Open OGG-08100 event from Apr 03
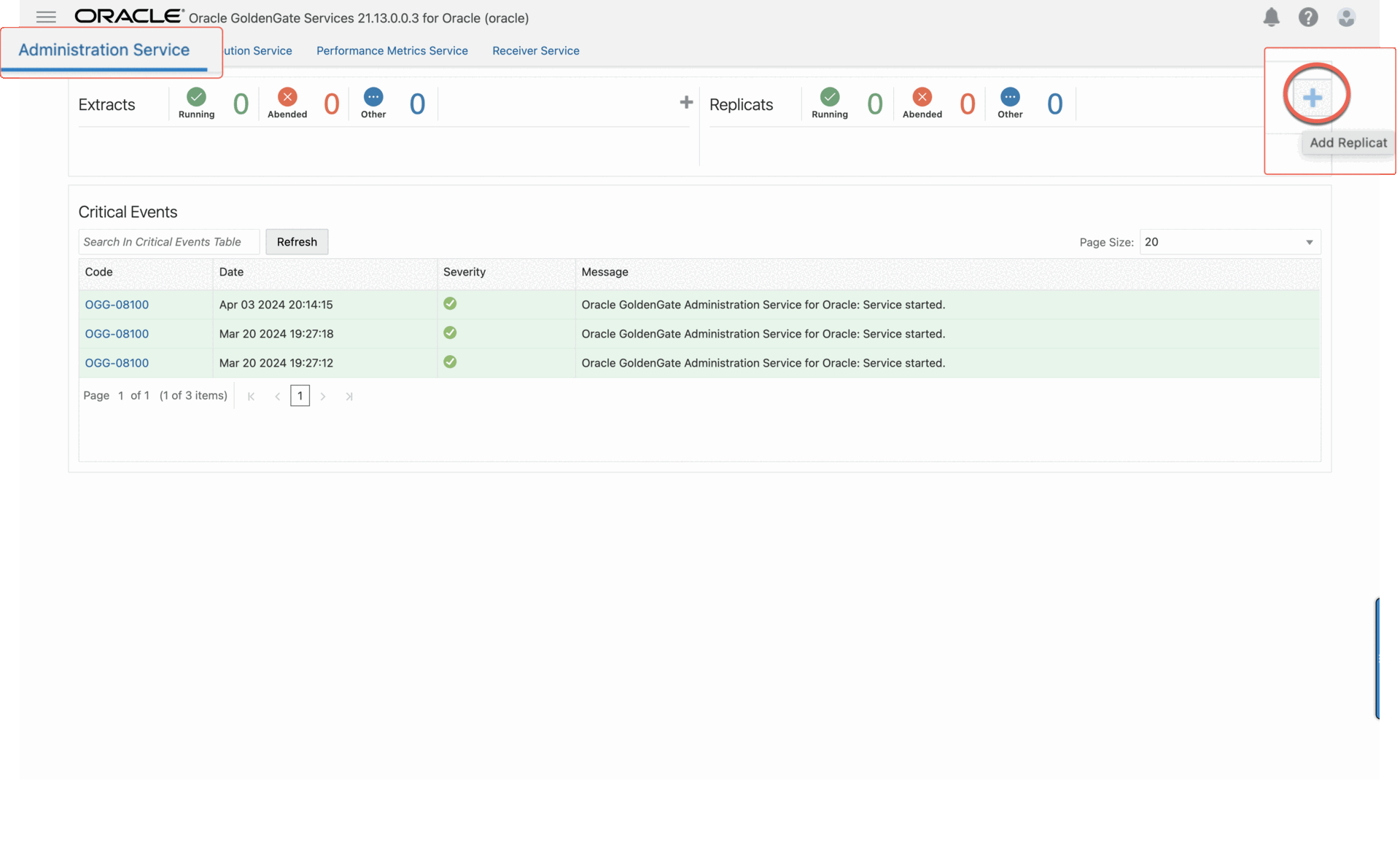 coord(117,305)
